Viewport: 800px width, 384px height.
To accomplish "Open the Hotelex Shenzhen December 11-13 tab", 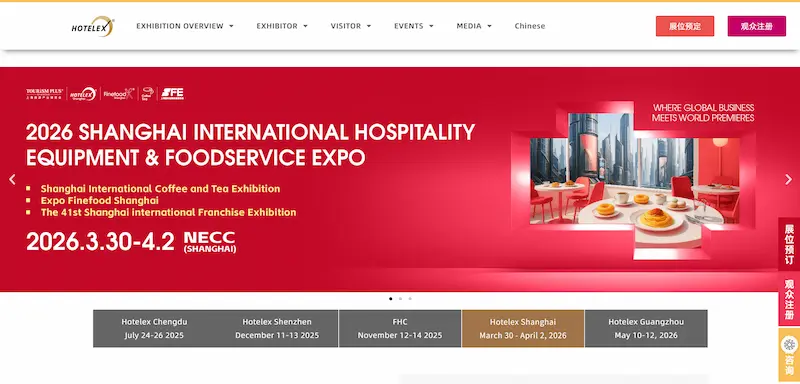I will point(277,328).
